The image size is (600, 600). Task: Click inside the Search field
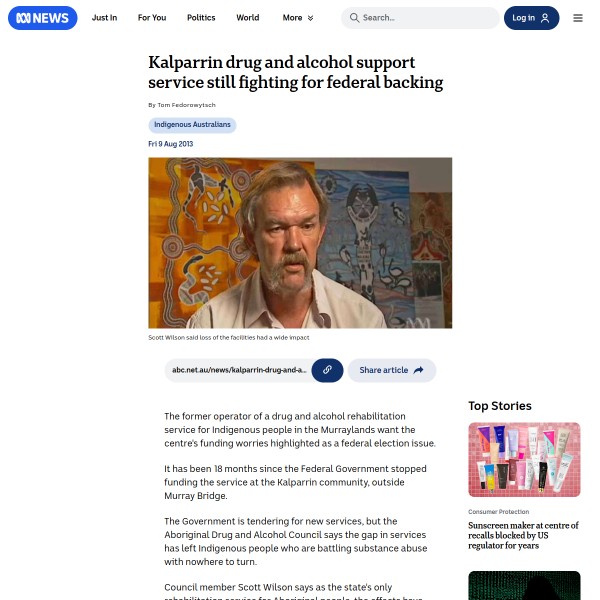pyautogui.click(x=420, y=18)
